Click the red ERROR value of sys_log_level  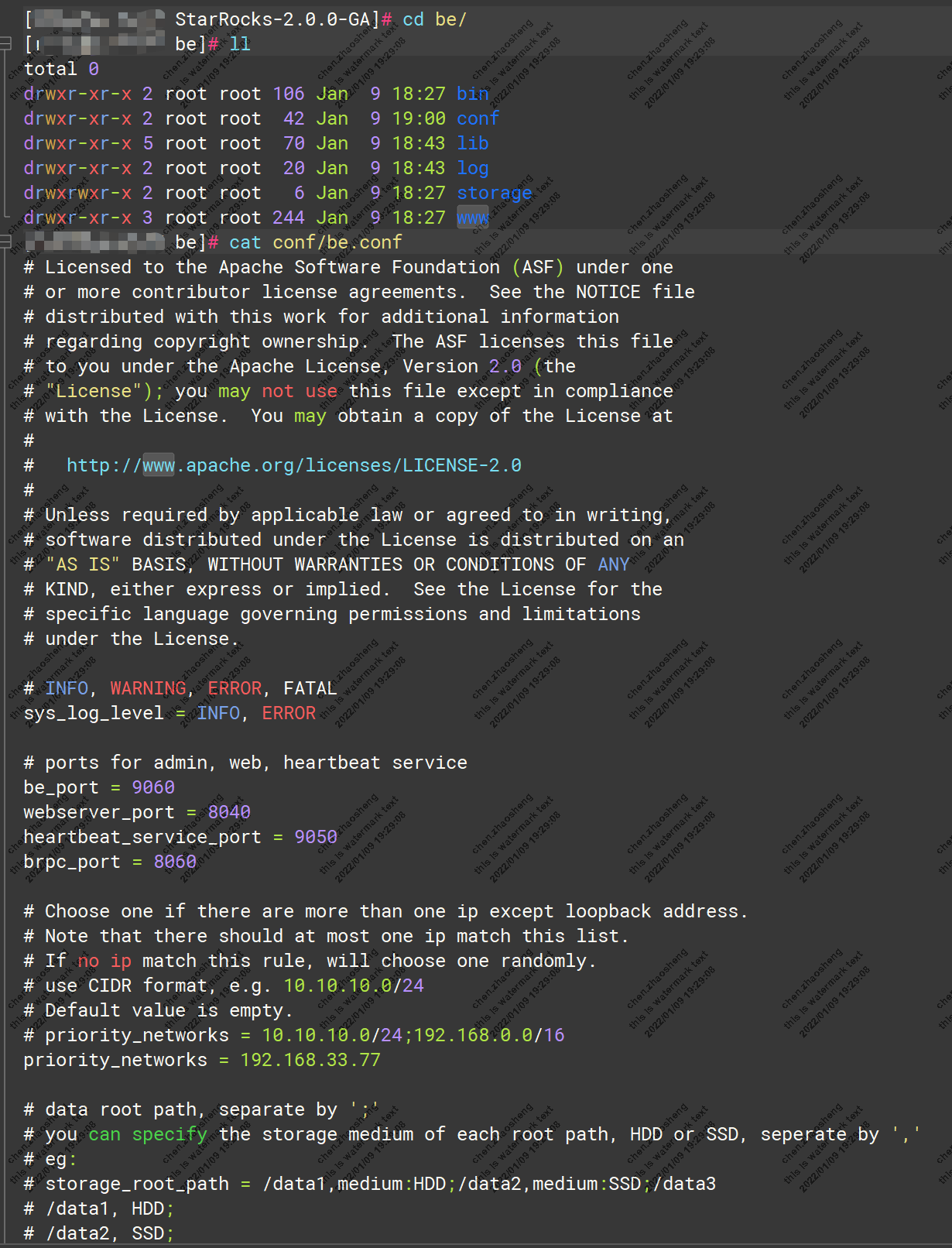pos(289,713)
